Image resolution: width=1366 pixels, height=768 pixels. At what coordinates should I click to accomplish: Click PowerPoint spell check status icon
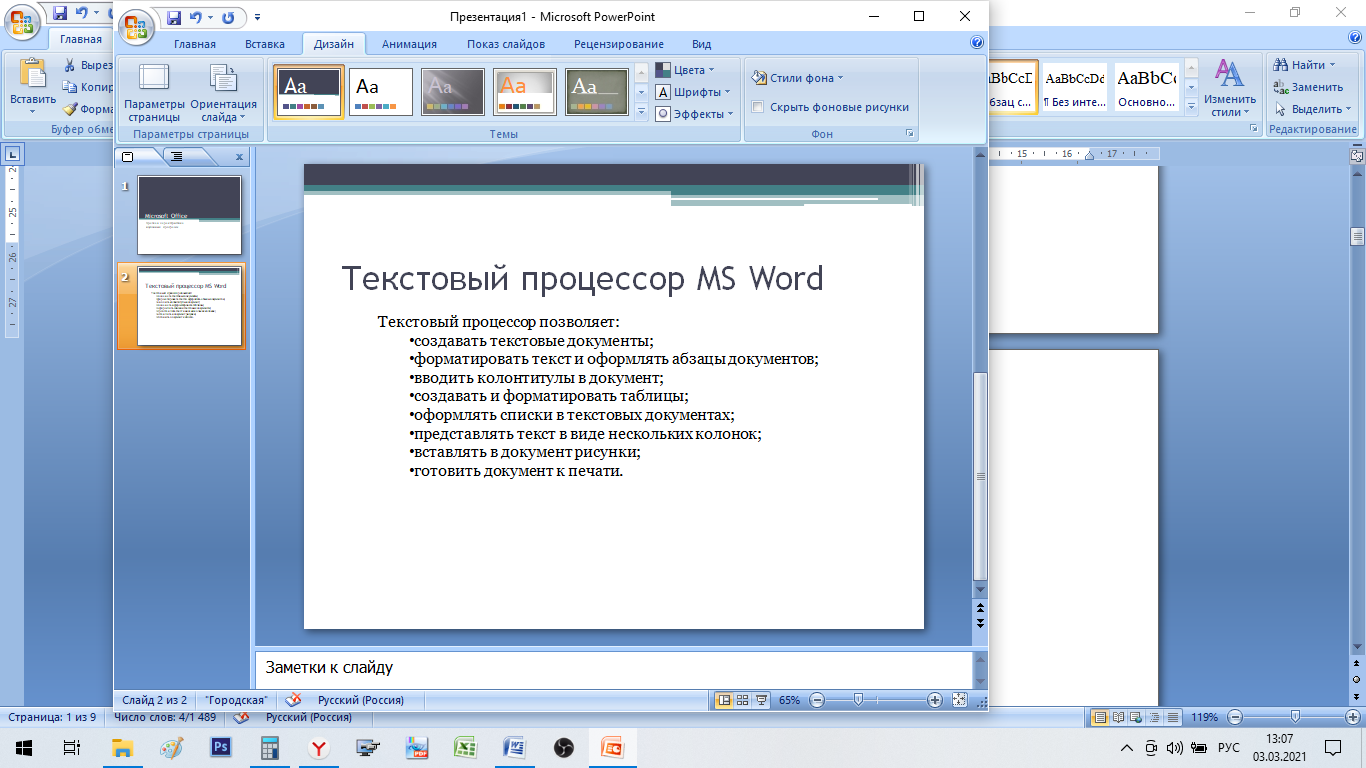pyautogui.click(x=294, y=700)
